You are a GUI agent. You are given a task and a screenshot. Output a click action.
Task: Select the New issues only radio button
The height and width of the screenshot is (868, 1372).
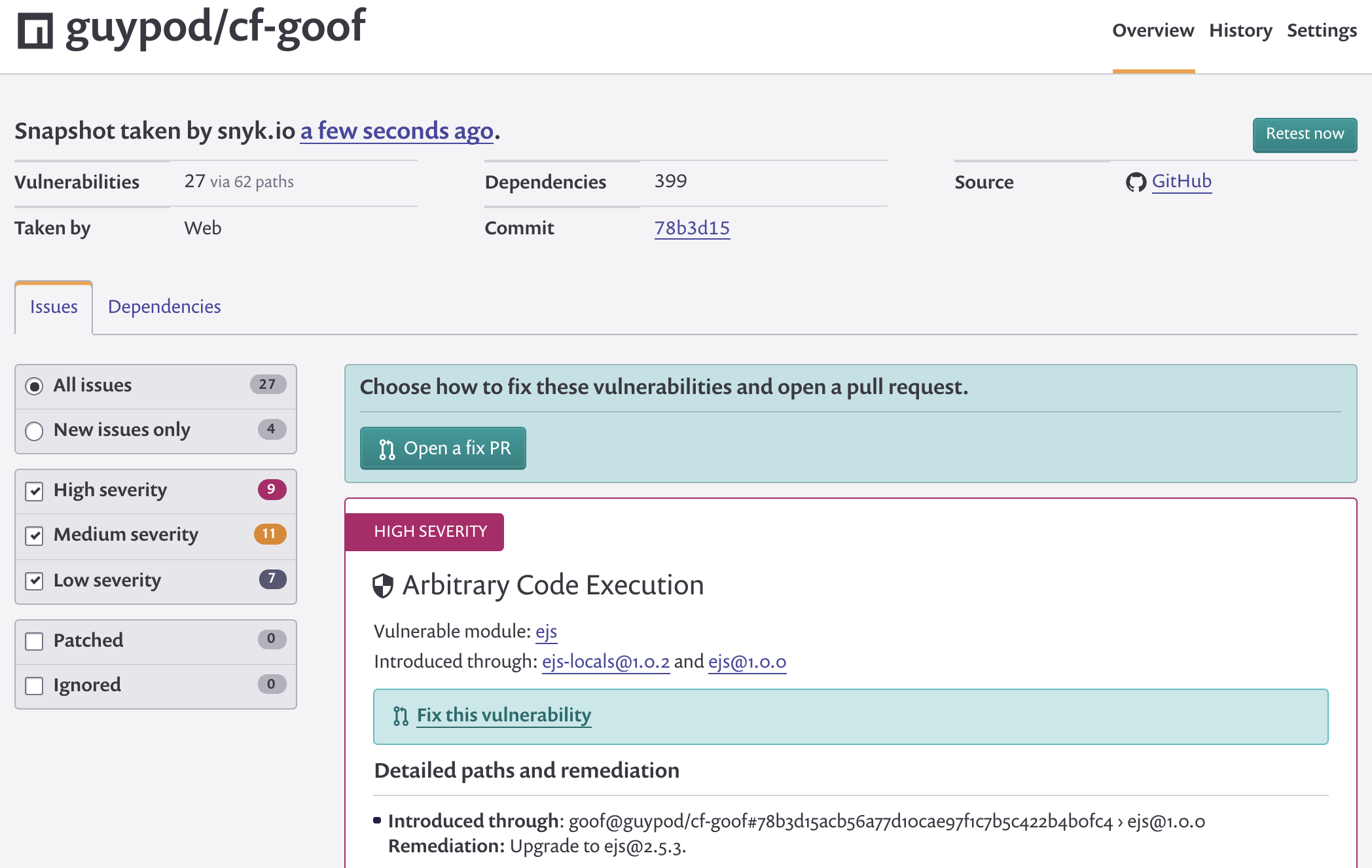[x=34, y=431]
